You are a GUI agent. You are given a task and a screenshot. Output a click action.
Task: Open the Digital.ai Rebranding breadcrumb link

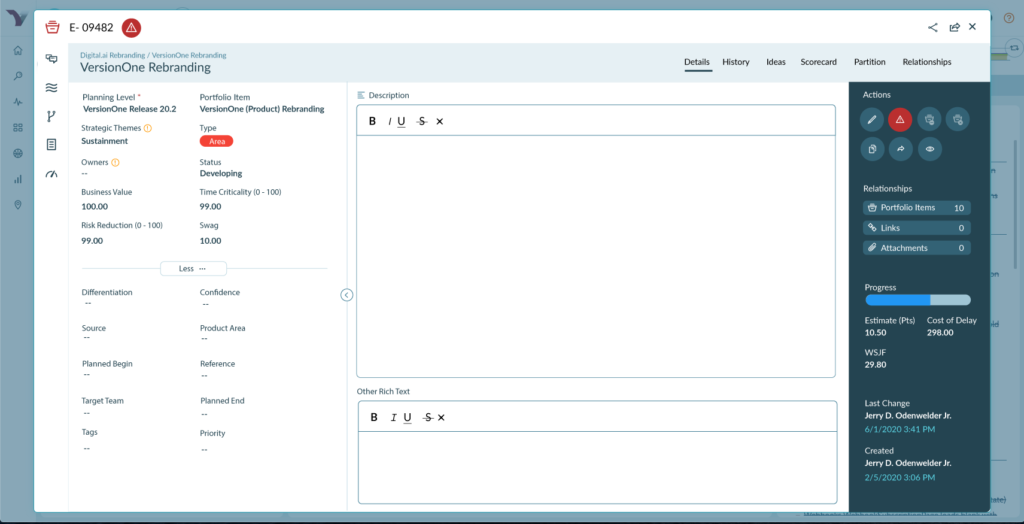(x=114, y=55)
